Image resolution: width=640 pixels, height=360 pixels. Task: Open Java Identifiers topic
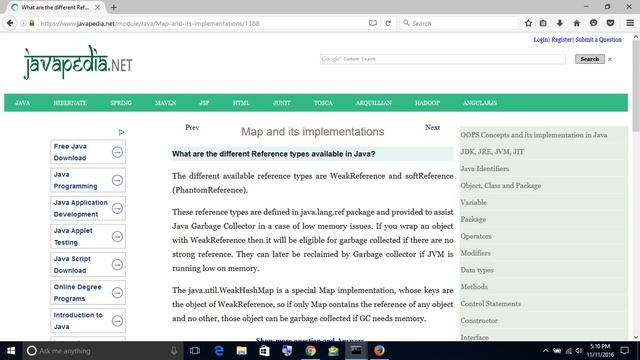(x=484, y=169)
